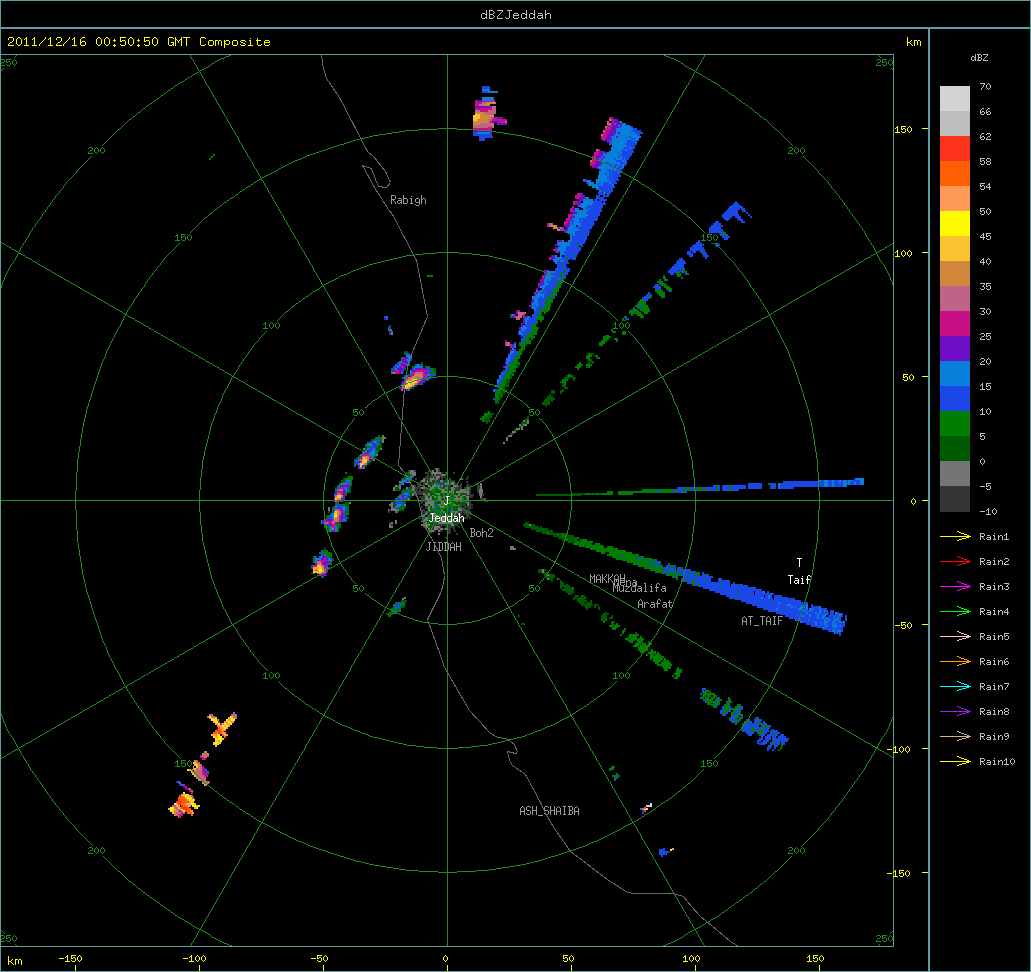The height and width of the screenshot is (972, 1031).
Task: Select the 35 value on the dBZ scale
Action: (985, 286)
